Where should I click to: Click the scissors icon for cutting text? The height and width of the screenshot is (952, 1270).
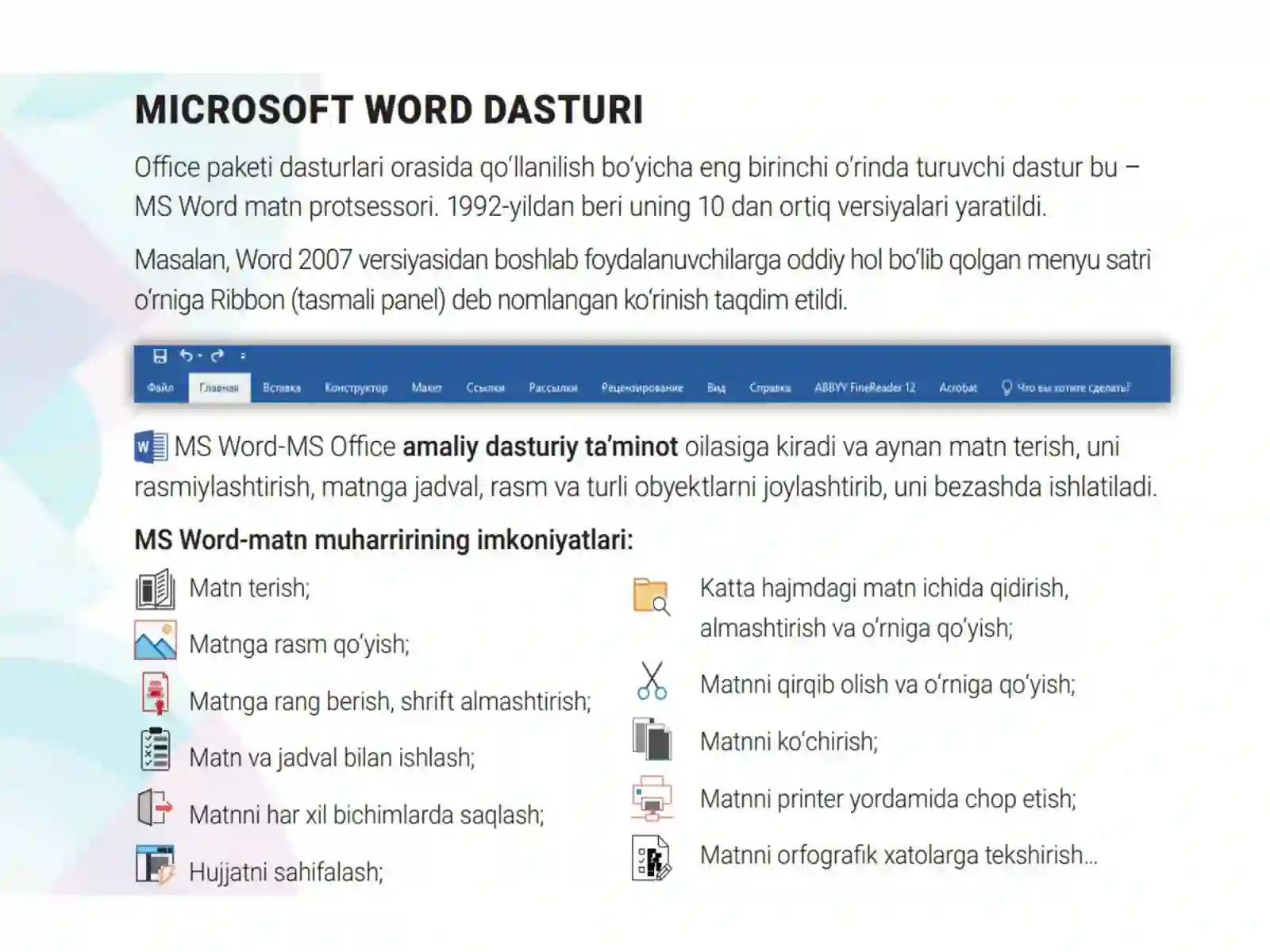pyautogui.click(x=652, y=681)
